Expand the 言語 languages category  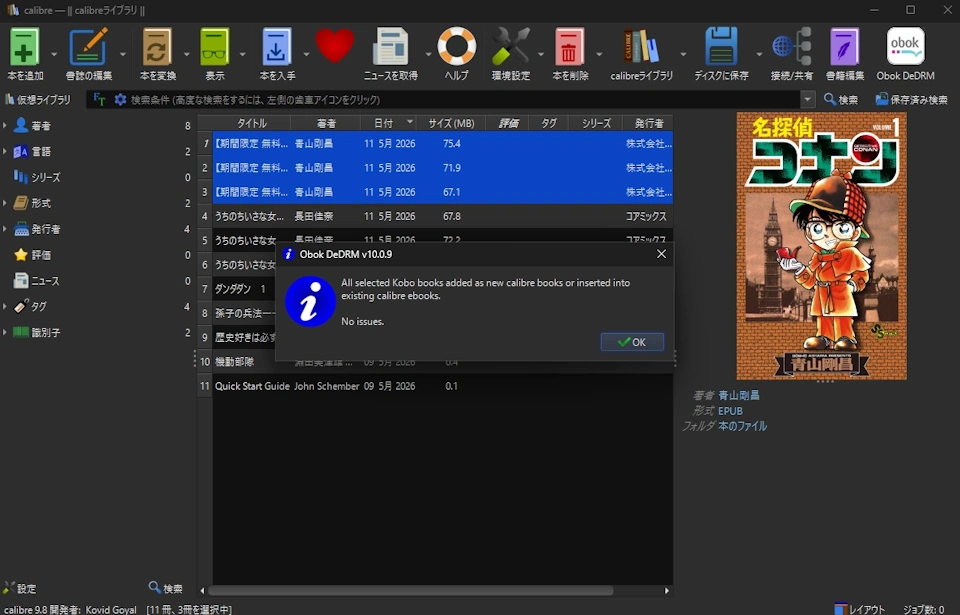[5, 151]
